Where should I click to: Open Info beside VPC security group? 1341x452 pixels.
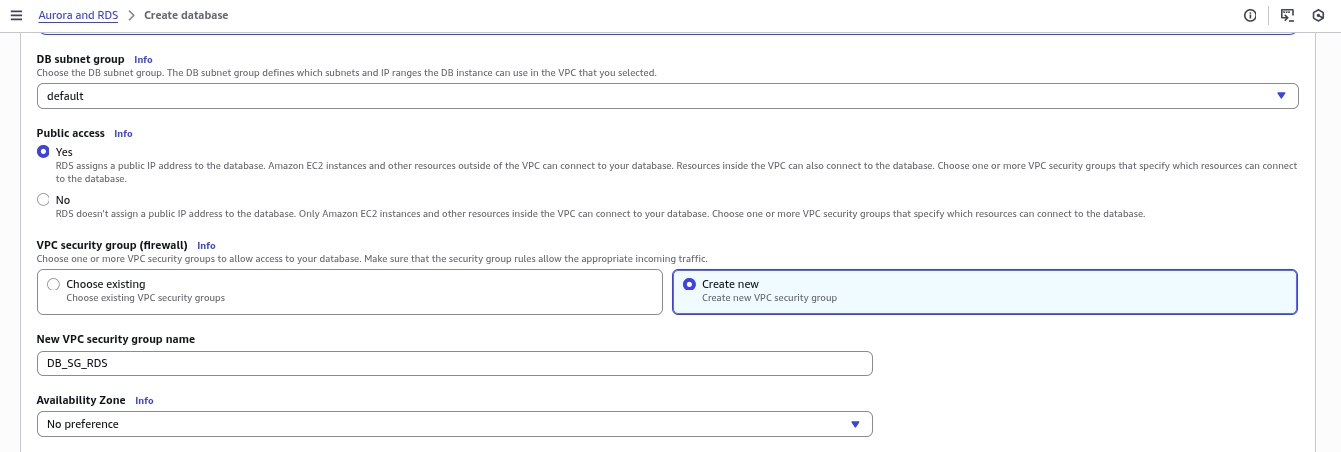[206, 246]
